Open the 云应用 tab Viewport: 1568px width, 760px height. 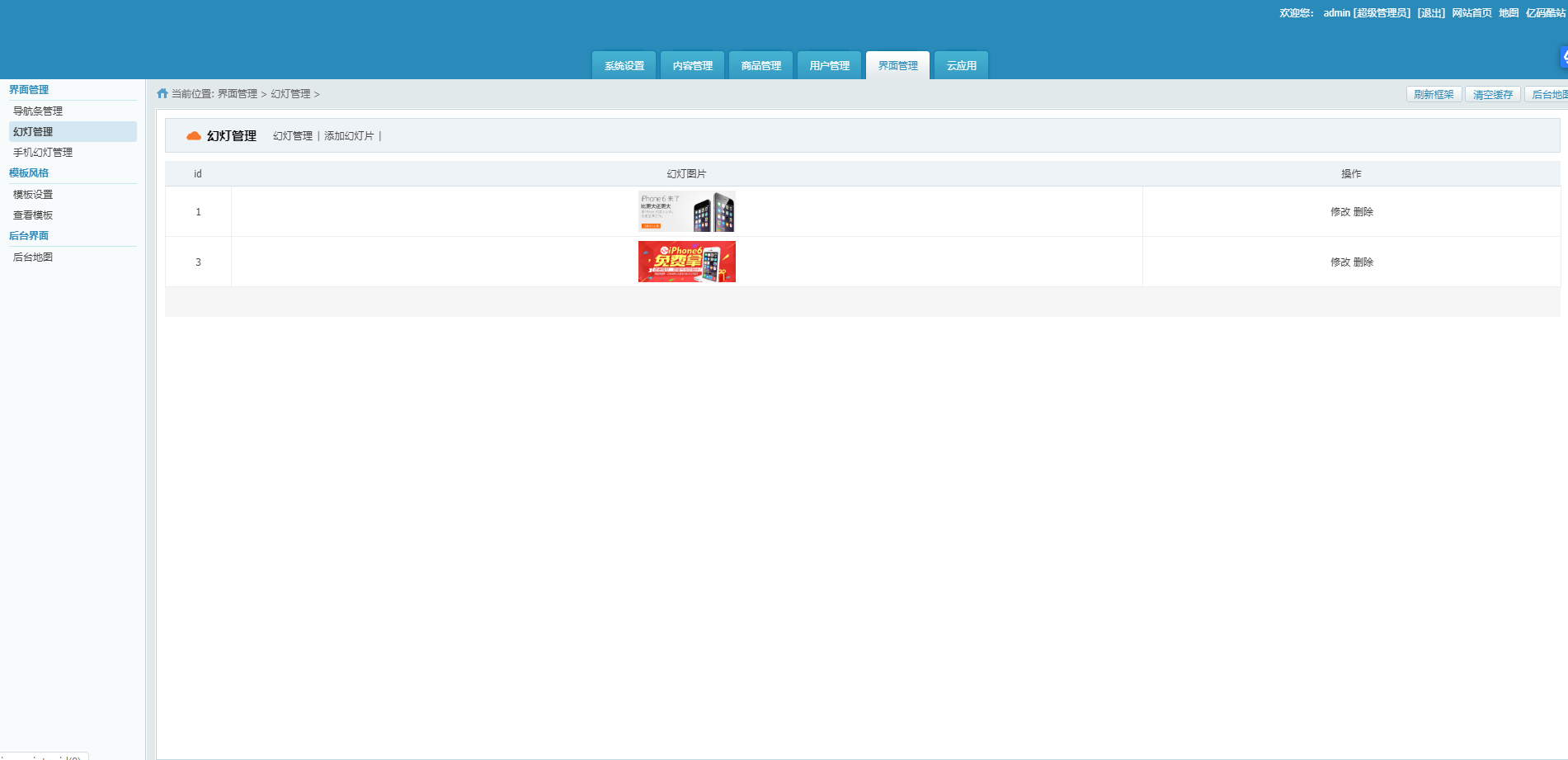(x=961, y=66)
